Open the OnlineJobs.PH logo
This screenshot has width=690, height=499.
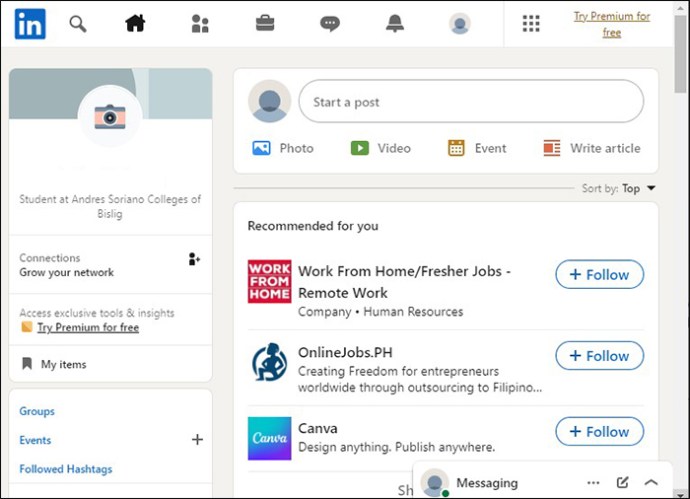(269, 363)
